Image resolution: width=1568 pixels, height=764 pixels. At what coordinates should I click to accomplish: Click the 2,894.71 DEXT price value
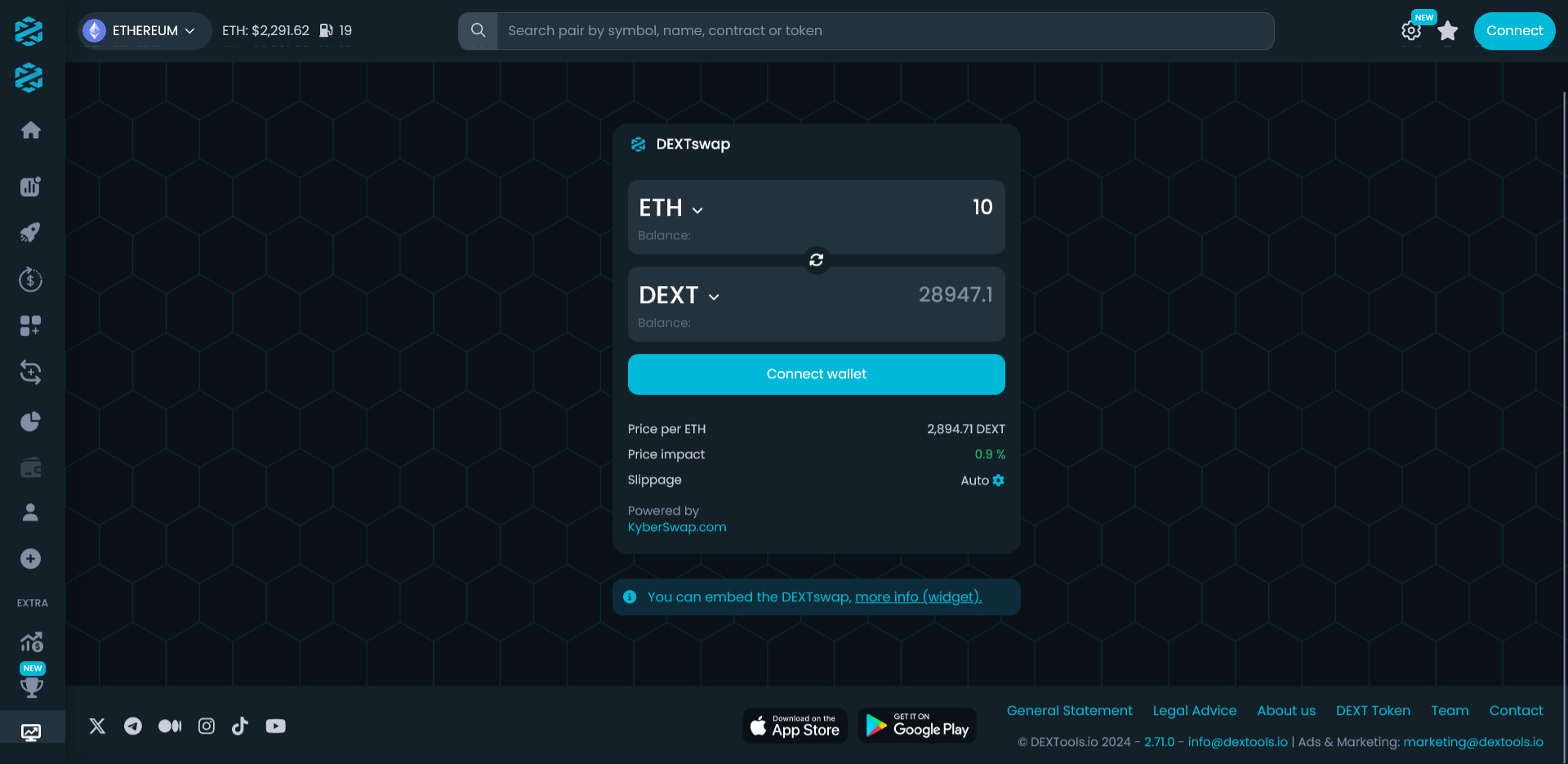pyautogui.click(x=965, y=429)
